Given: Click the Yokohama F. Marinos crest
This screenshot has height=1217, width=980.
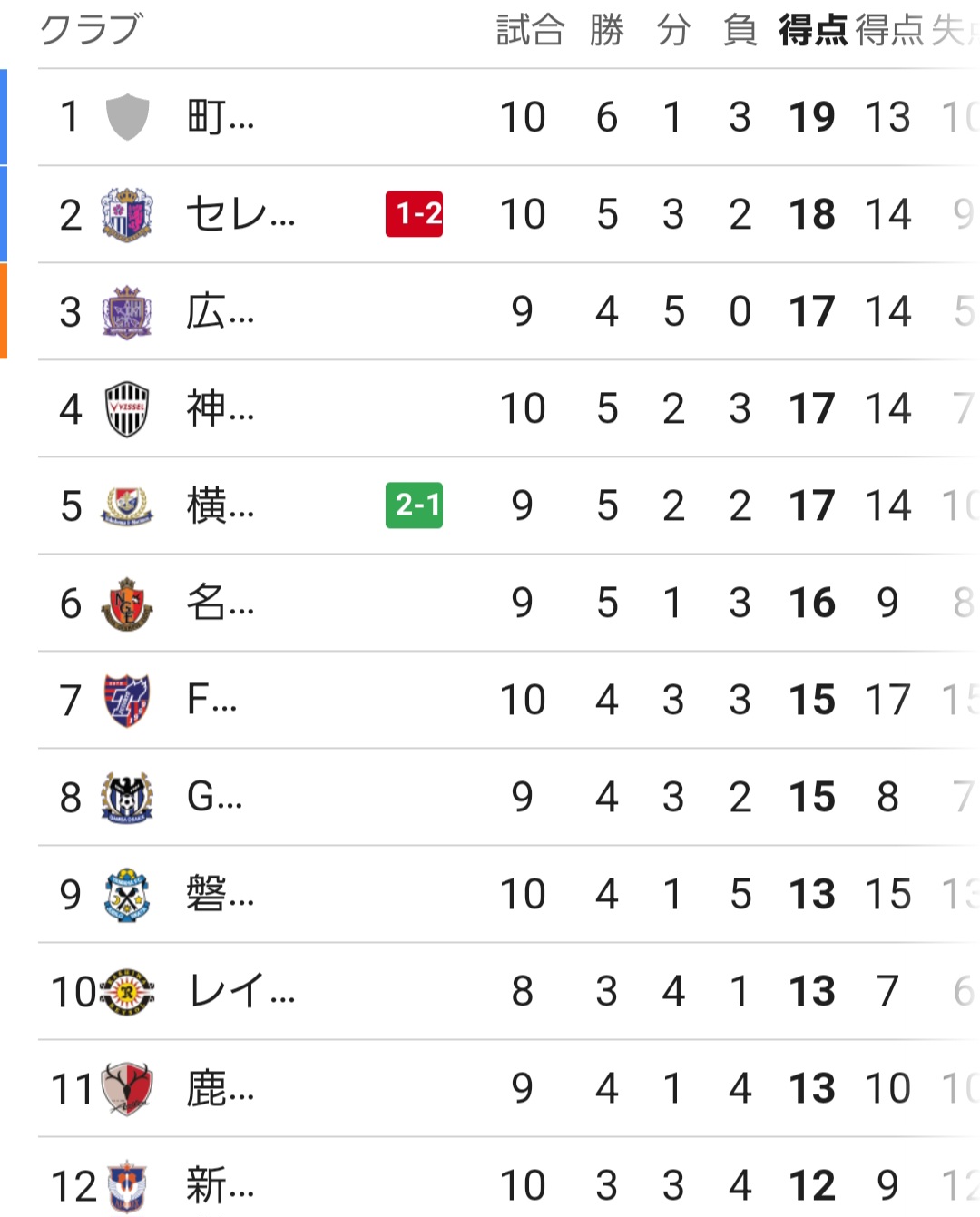Looking at the screenshot, I should 127,506.
